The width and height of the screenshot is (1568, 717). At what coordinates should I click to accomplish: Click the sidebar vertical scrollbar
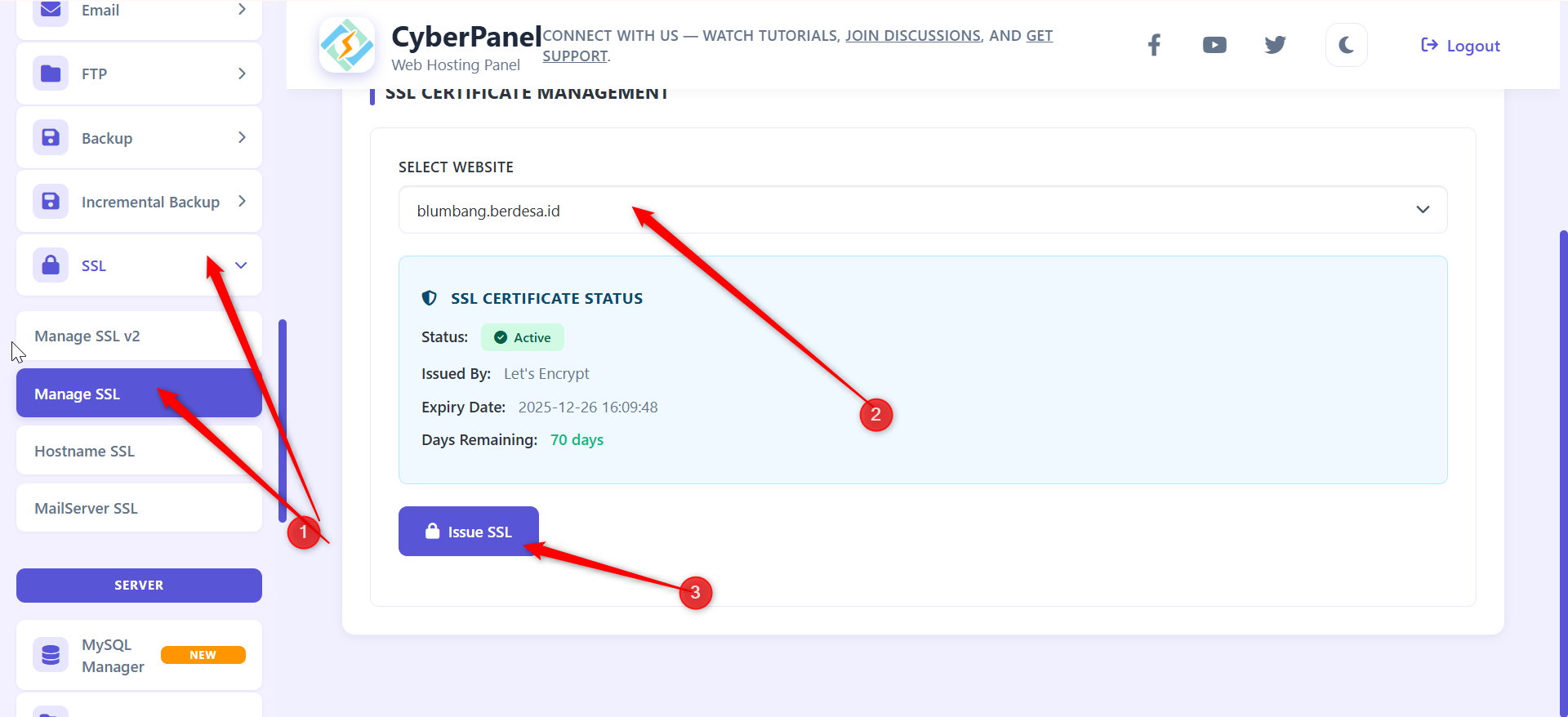pos(283,421)
